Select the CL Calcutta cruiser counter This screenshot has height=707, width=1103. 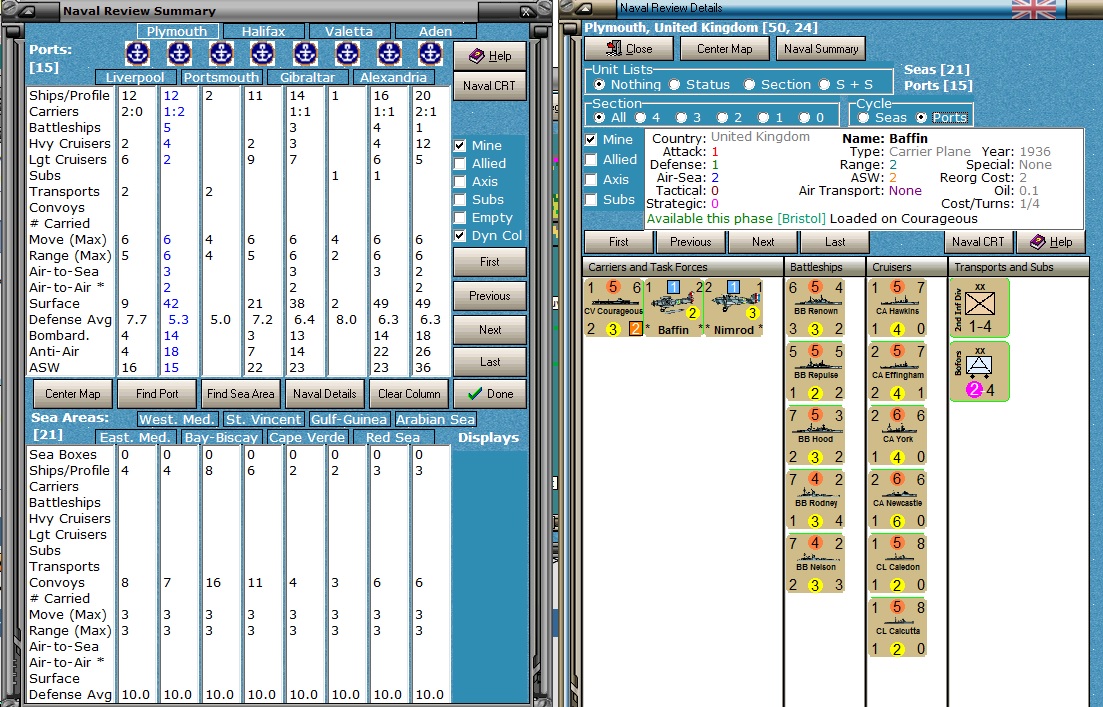898,628
